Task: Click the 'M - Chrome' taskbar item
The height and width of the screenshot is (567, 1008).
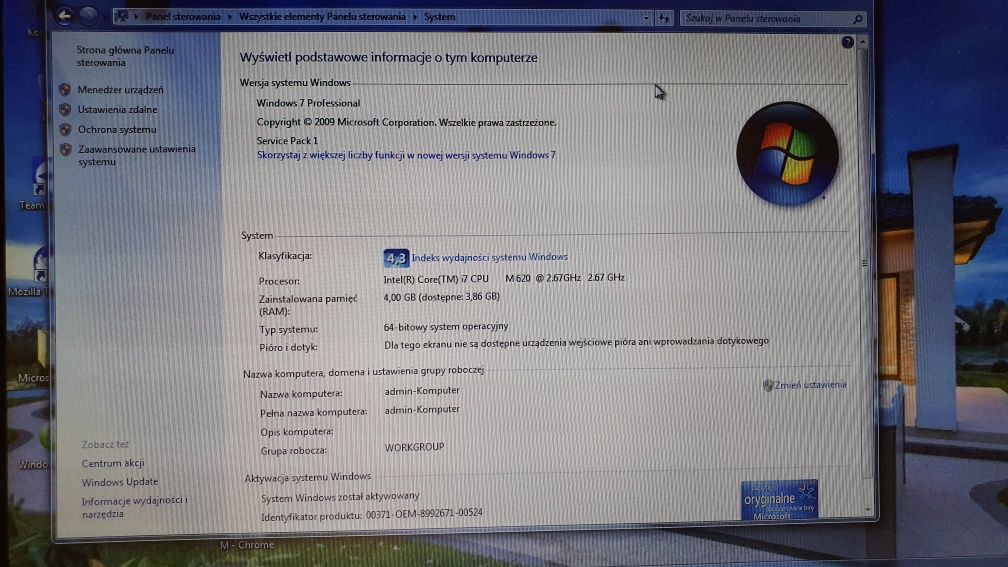Action: 247,544
